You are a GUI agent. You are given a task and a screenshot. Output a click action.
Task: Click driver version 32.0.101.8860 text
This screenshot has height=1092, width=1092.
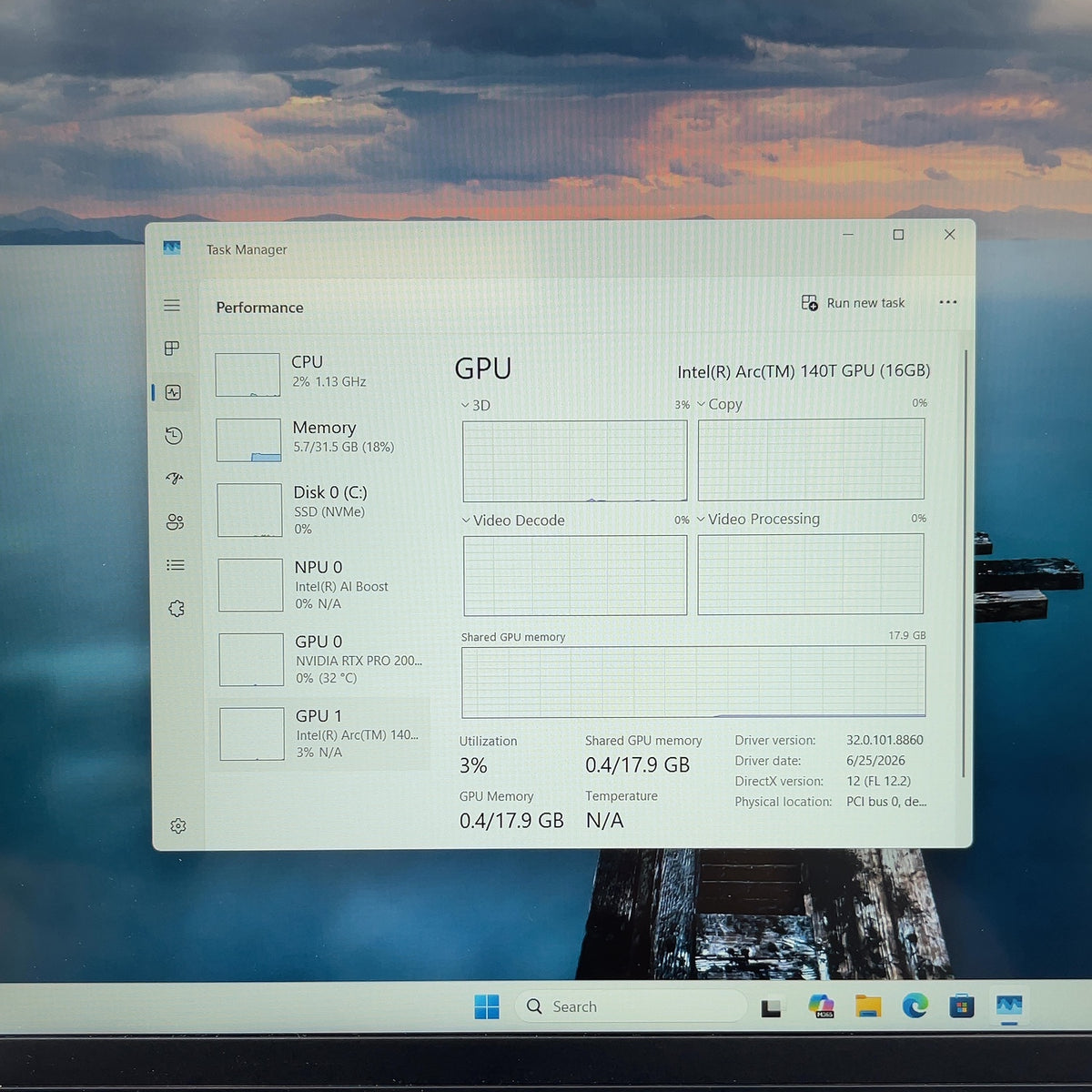(x=885, y=741)
